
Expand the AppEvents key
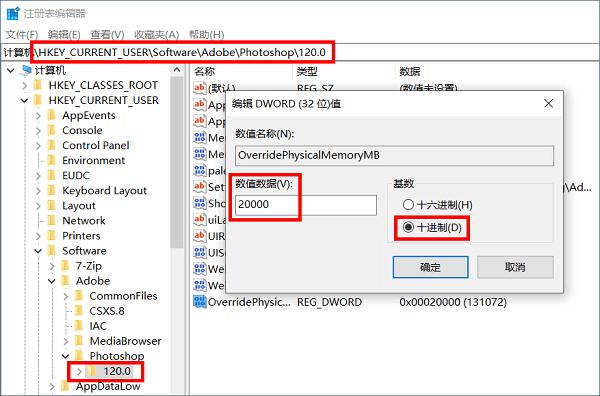38,116
